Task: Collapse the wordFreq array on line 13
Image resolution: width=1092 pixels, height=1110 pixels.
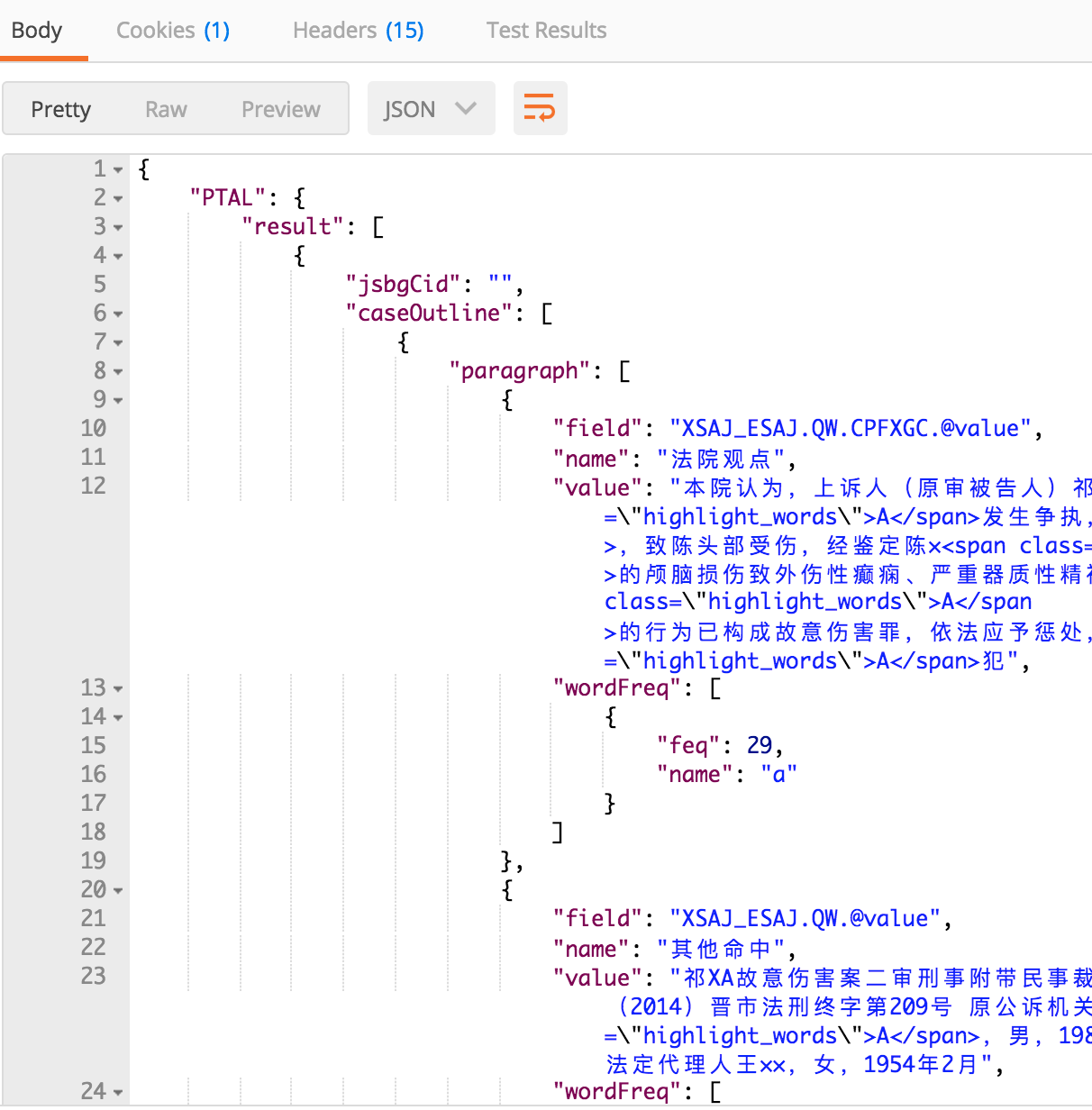Action: (x=120, y=687)
